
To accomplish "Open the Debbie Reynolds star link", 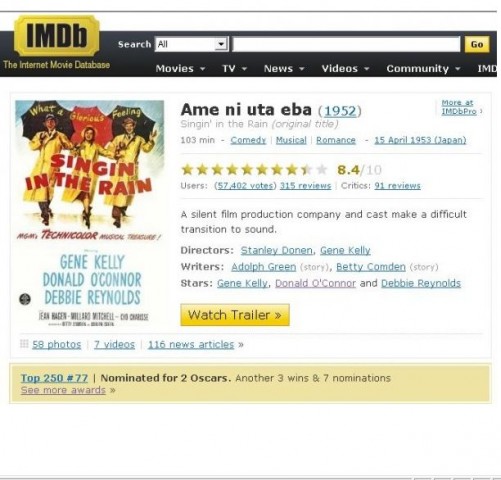I will [421, 283].
